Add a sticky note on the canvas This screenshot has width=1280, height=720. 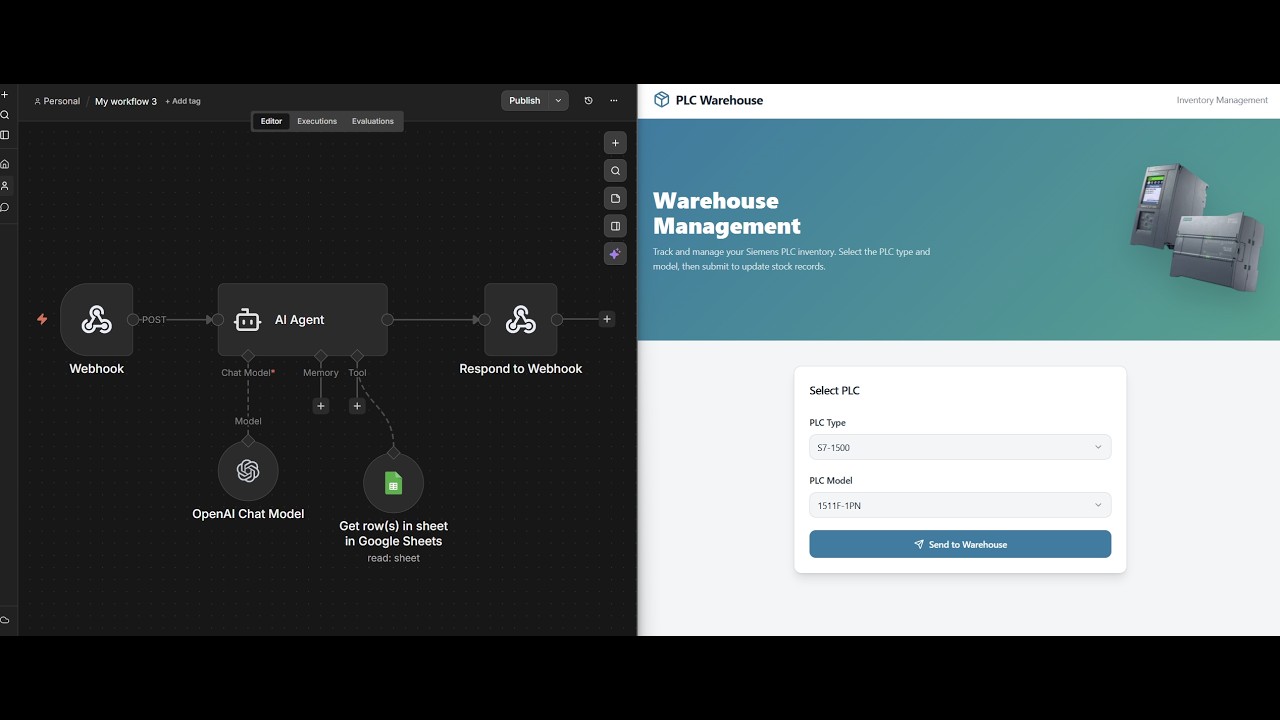[615, 198]
